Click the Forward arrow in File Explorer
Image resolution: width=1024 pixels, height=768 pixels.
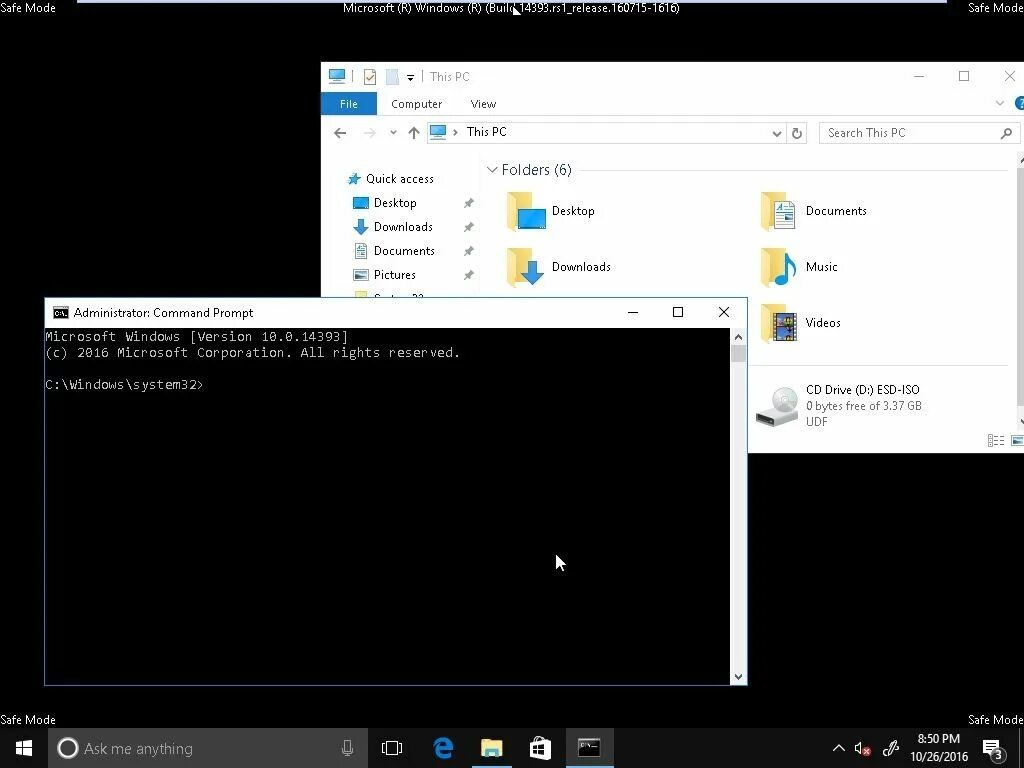[370, 133]
